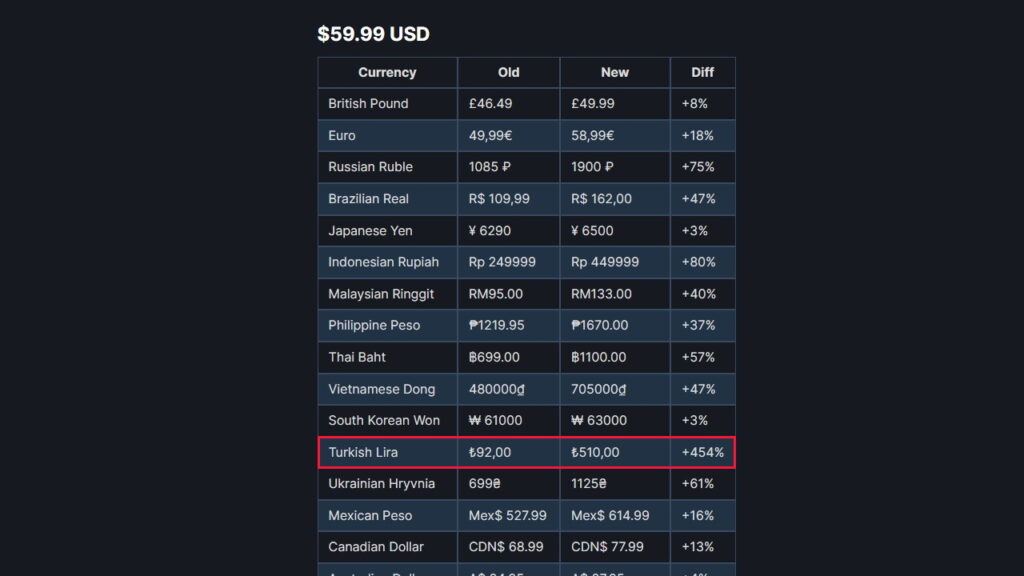
Task: Click the Euro new price 58,99€
Action: coord(592,136)
